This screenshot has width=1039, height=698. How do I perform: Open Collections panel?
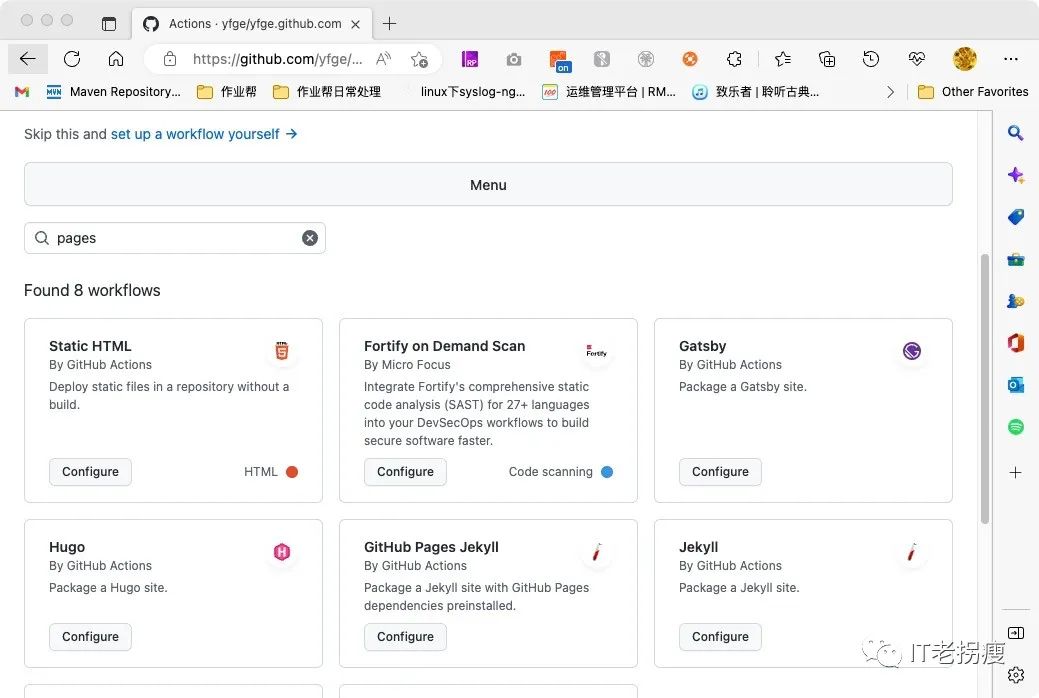coord(827,59)
